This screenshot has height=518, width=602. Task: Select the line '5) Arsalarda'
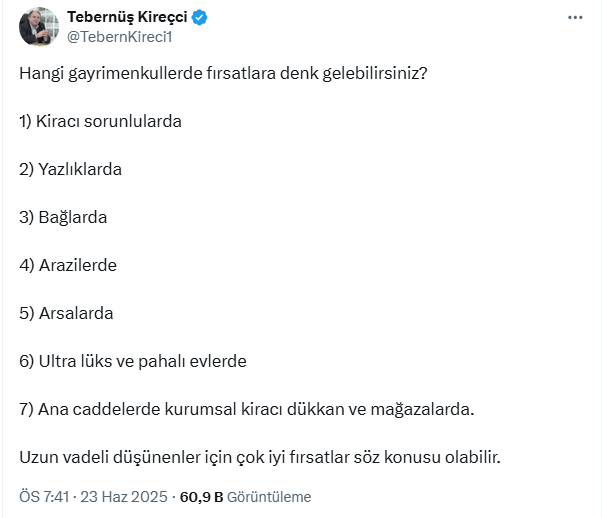click(x=66, y=313)
